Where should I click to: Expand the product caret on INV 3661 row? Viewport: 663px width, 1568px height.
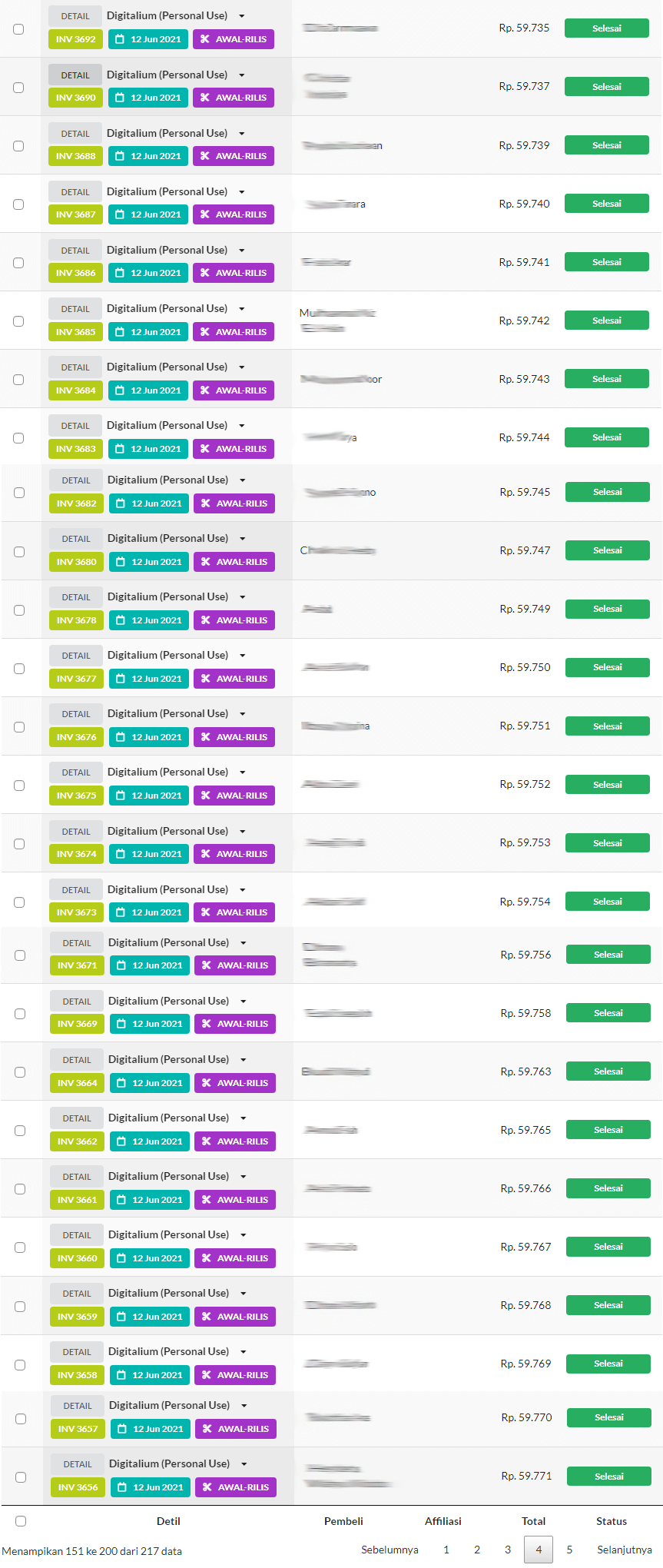[244, 1177]
